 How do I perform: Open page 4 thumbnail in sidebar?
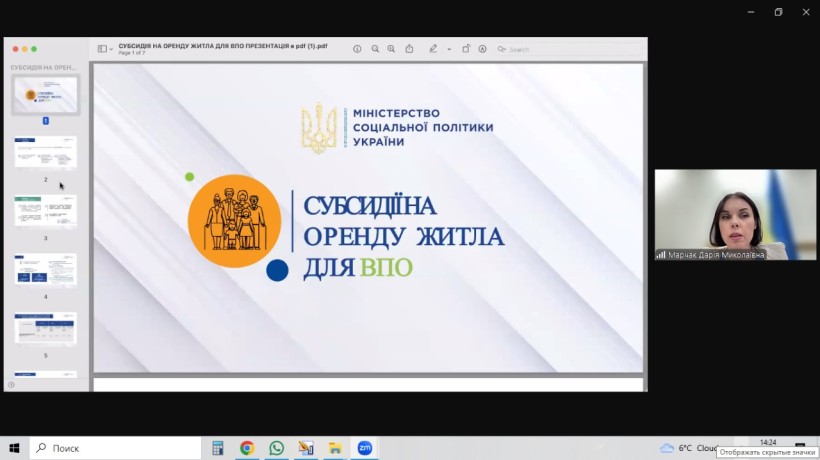pyautogui.click(x=45, y=270)
